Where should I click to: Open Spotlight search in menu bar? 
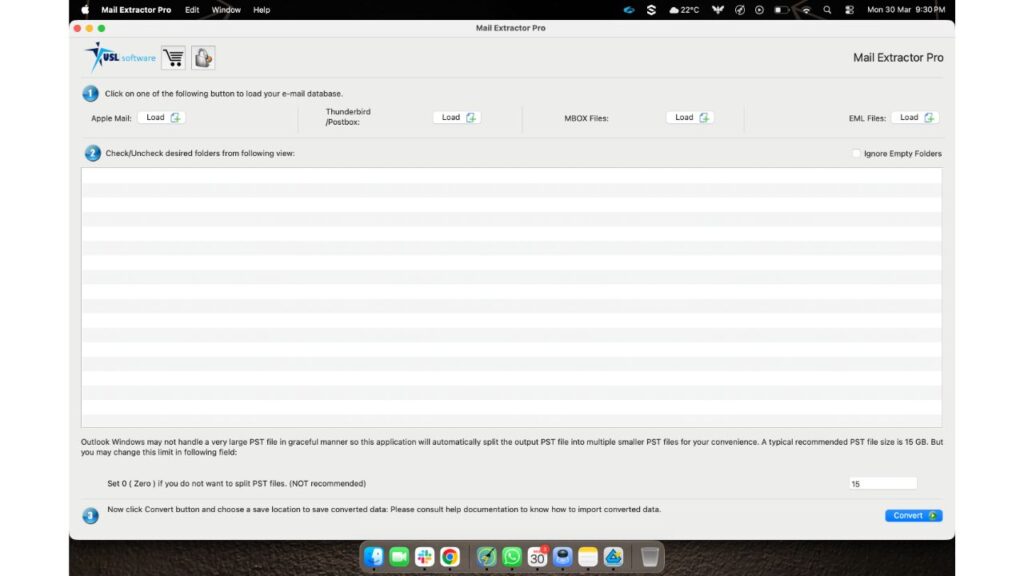(x=827, y=10)
